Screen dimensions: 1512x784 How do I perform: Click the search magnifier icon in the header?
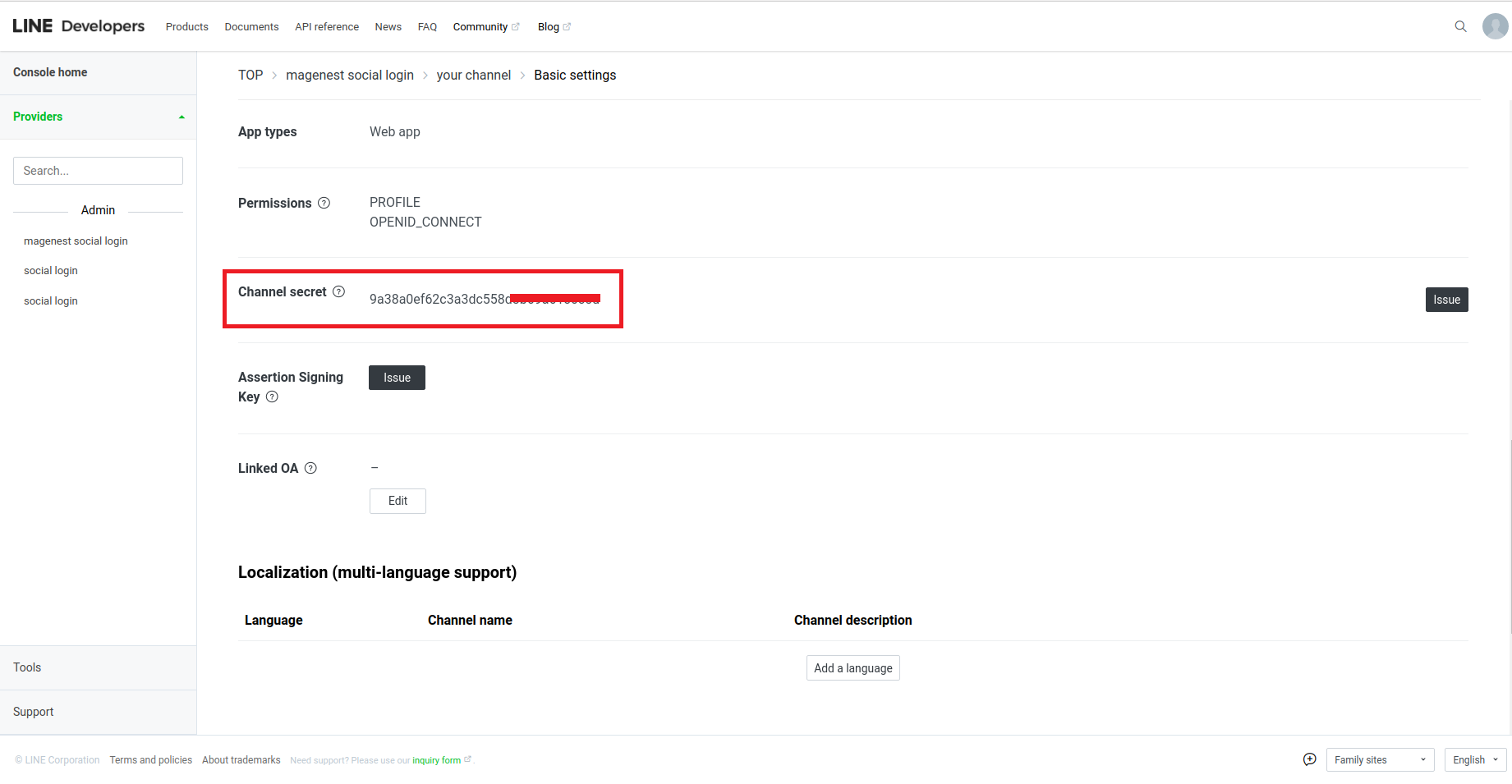tap(1460, 26)
